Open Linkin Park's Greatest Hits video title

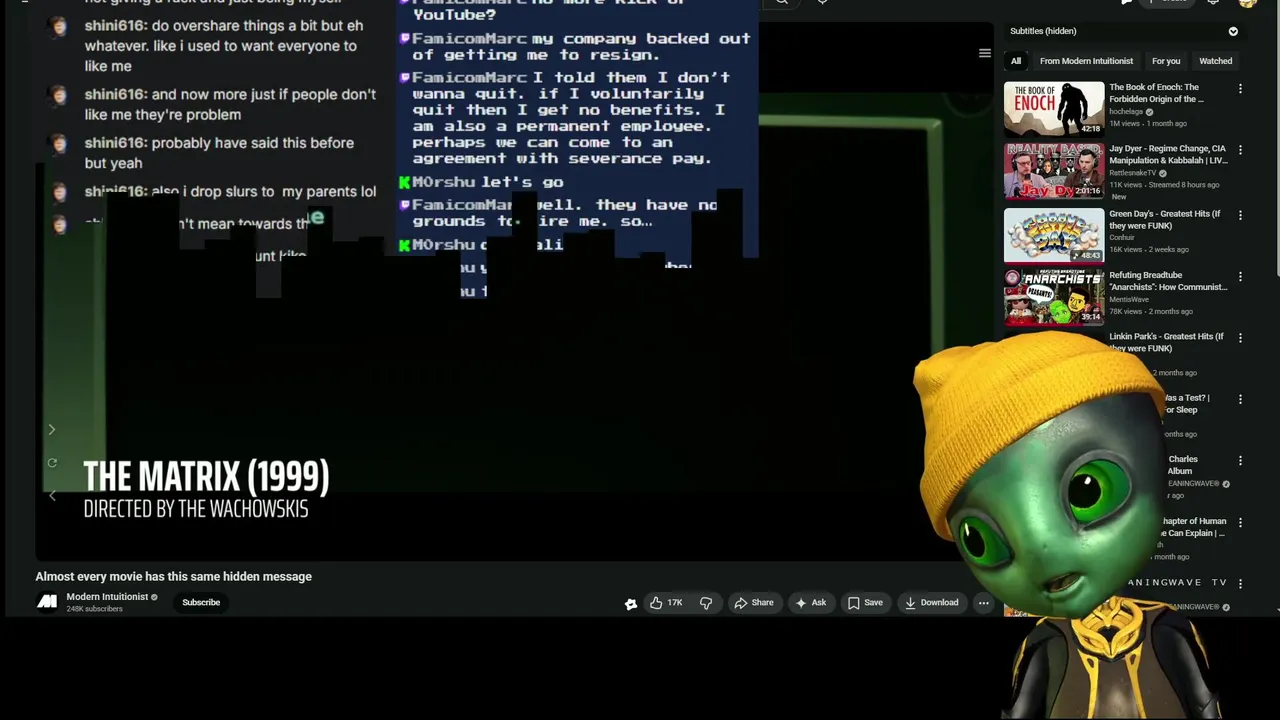coord(1166,342)
